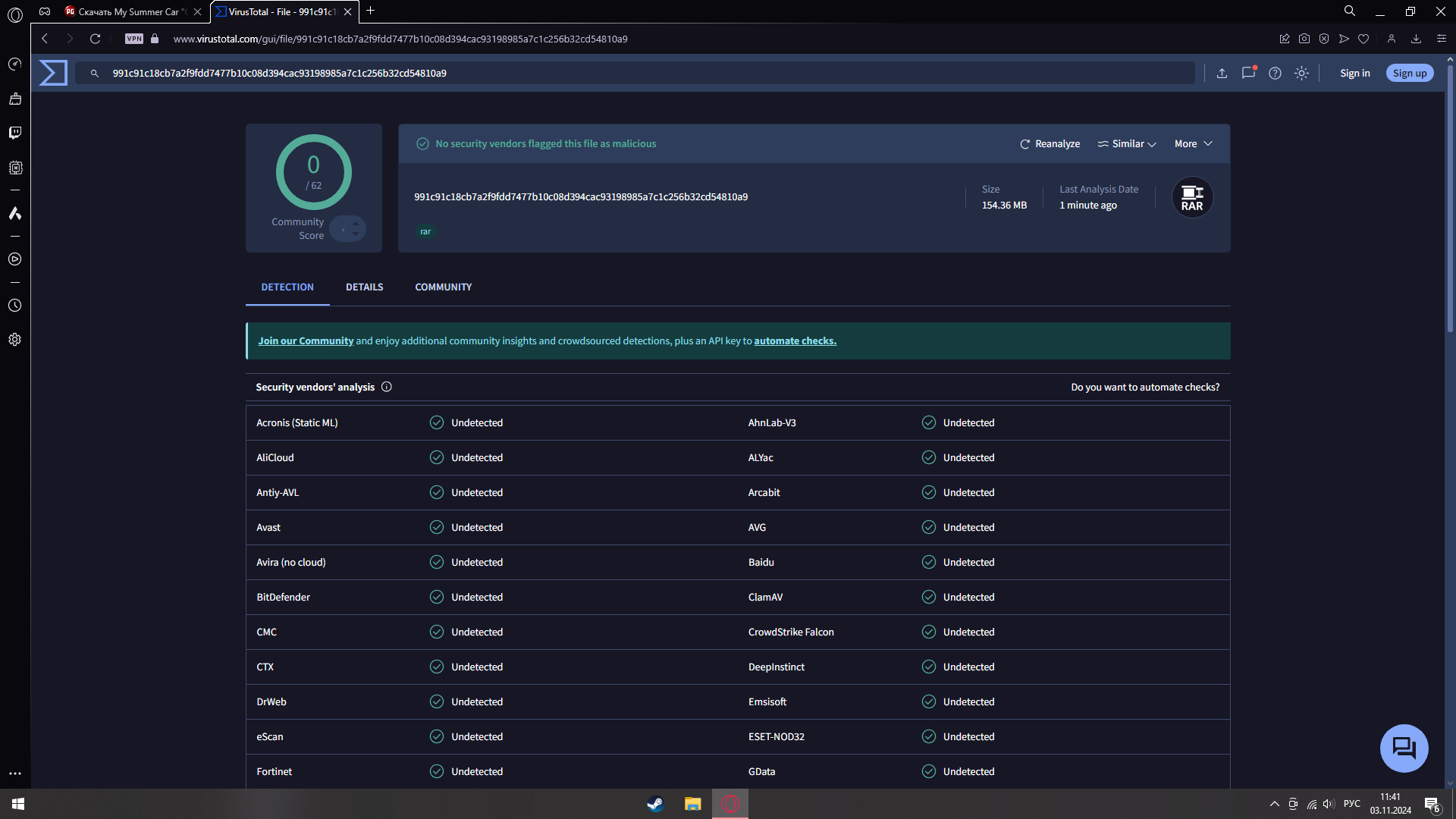This screenshot has width=1456, height=819.
Task: Click the search magnifier icon in hash field
Action: pyautogui.click(x=95, y=74)
